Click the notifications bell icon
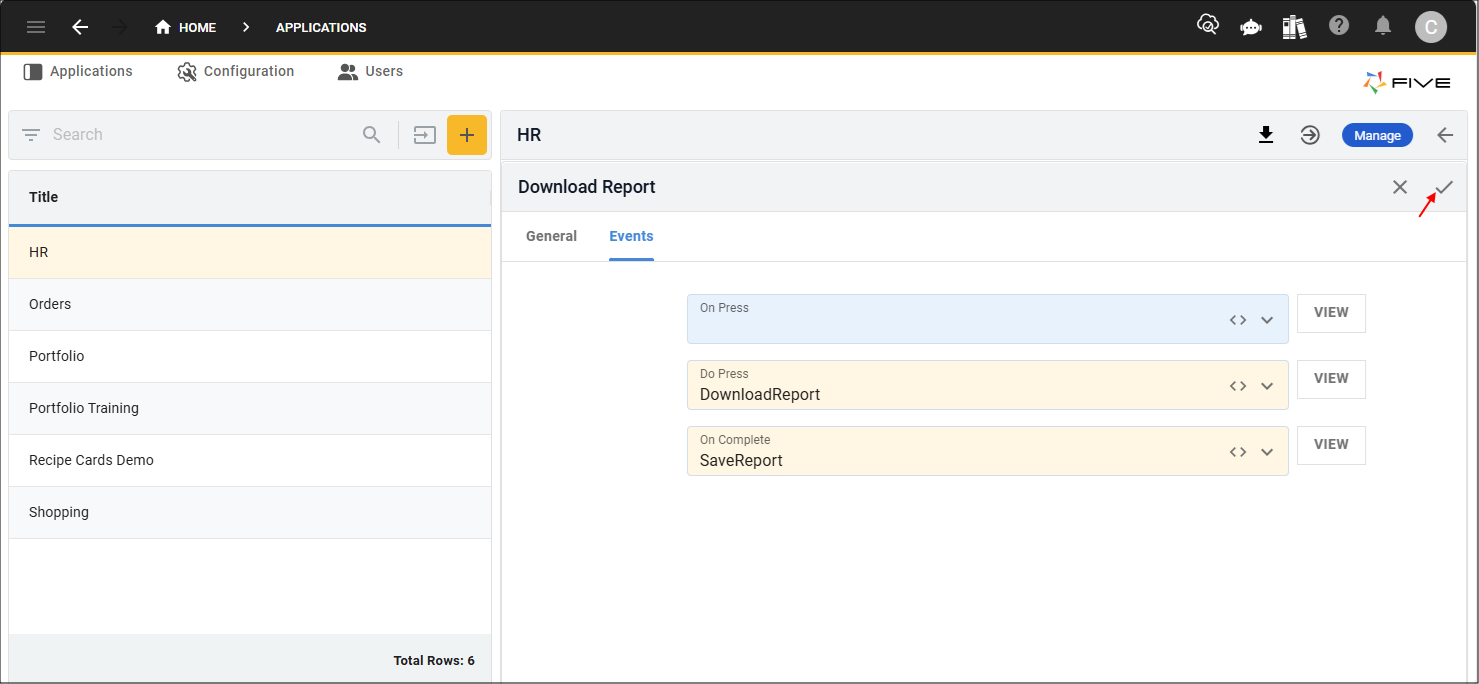The width and height of the screenshot is (1479, 684). (1383, 26)
